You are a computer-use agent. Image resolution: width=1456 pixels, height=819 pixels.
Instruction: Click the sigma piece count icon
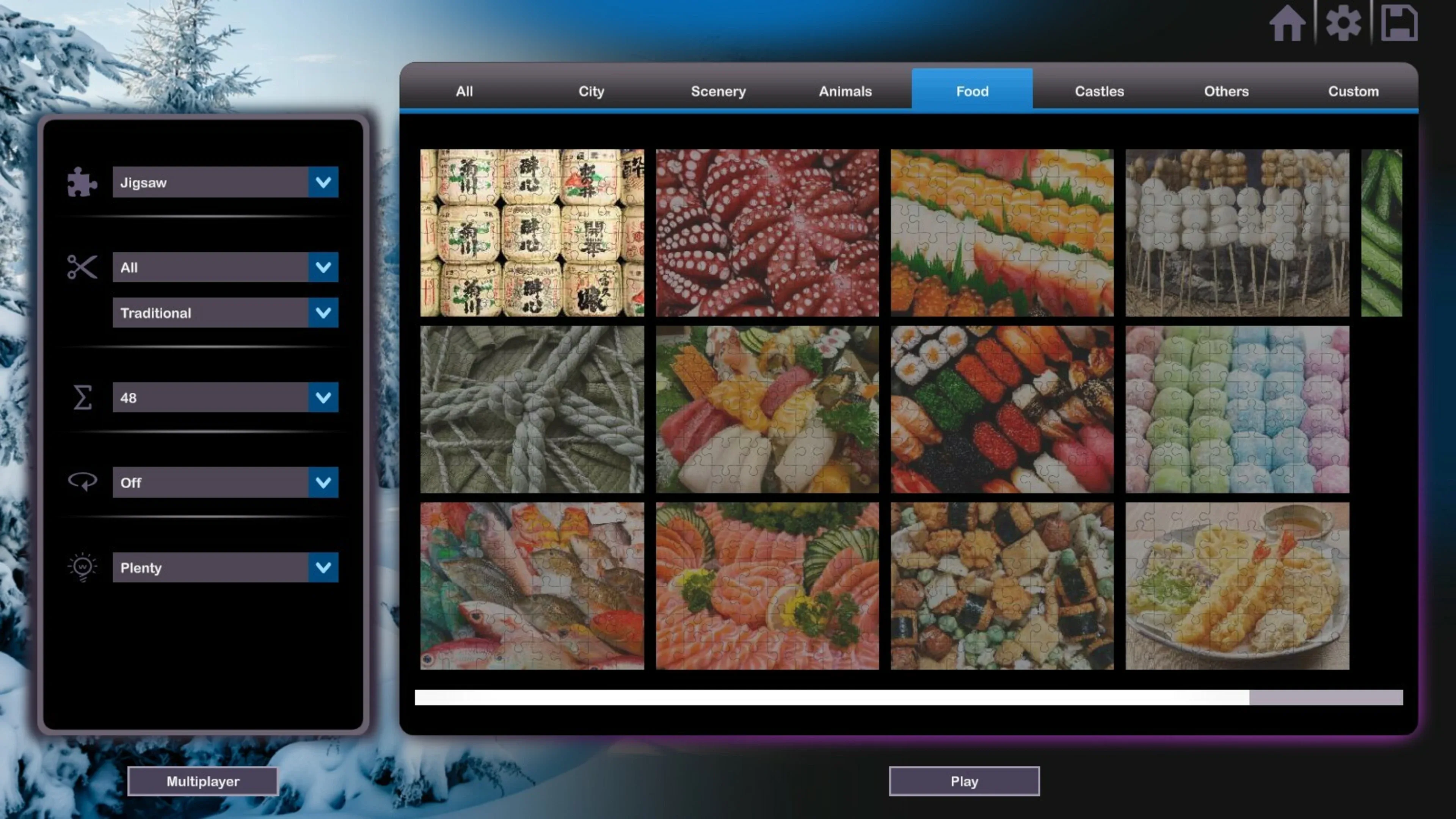click(83, 397)
